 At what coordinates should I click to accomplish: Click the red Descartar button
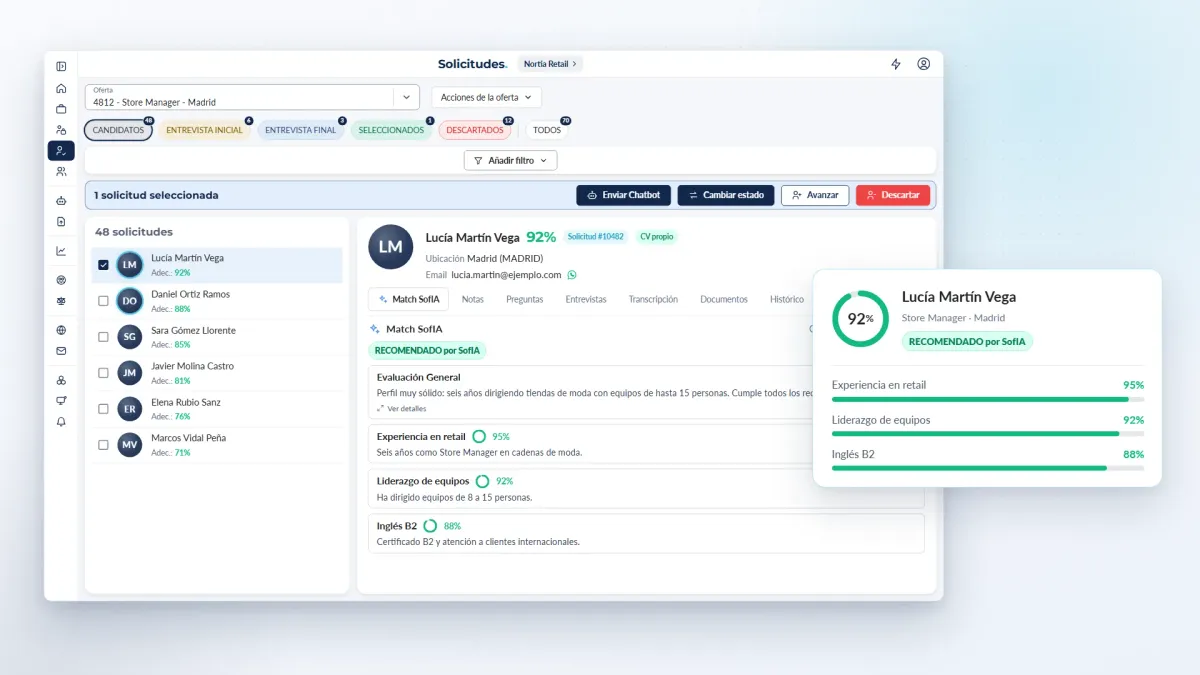[x=893, y=195]
